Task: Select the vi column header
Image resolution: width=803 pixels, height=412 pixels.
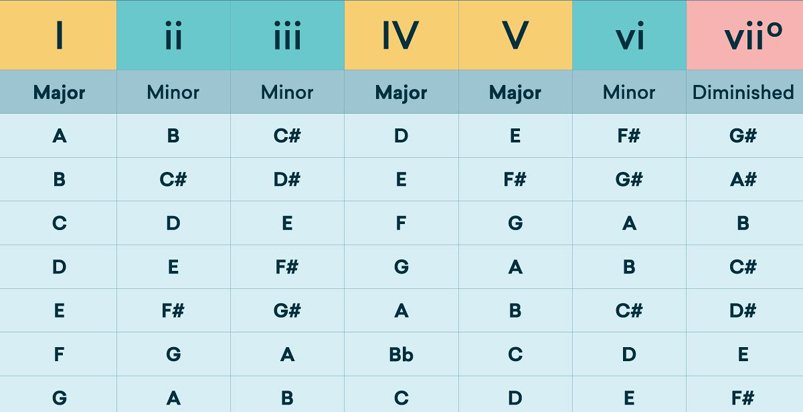Action: coord(629,35)
